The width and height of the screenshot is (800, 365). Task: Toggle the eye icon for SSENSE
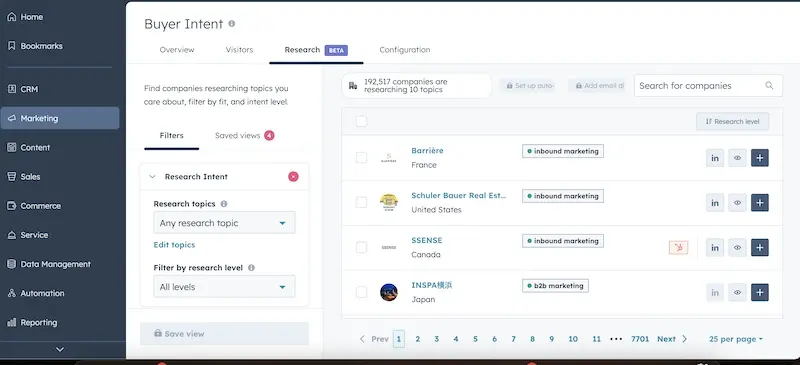click(x=737, y=248)
